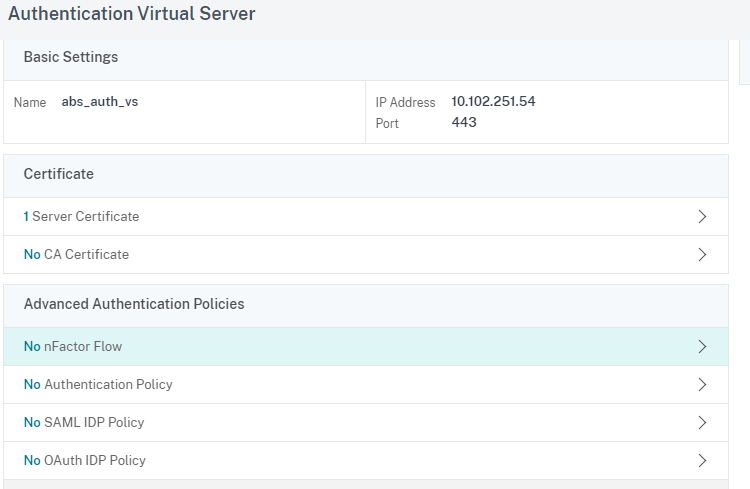Viewport: 750px width, 489px height.
Task: Click the IP address value 10.102.251.54
Action: 493,101
